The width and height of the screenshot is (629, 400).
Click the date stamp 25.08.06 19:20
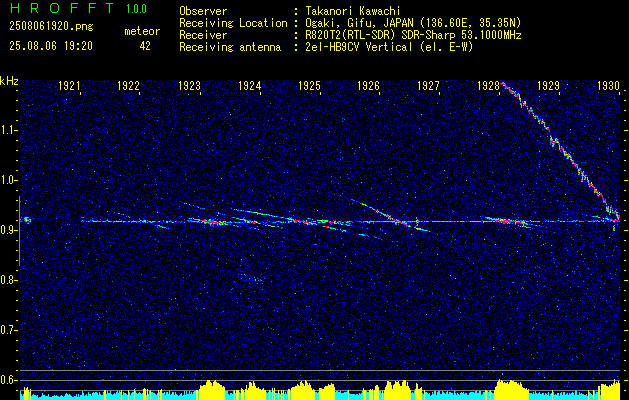pyautogui.click(x=51, y=46)
